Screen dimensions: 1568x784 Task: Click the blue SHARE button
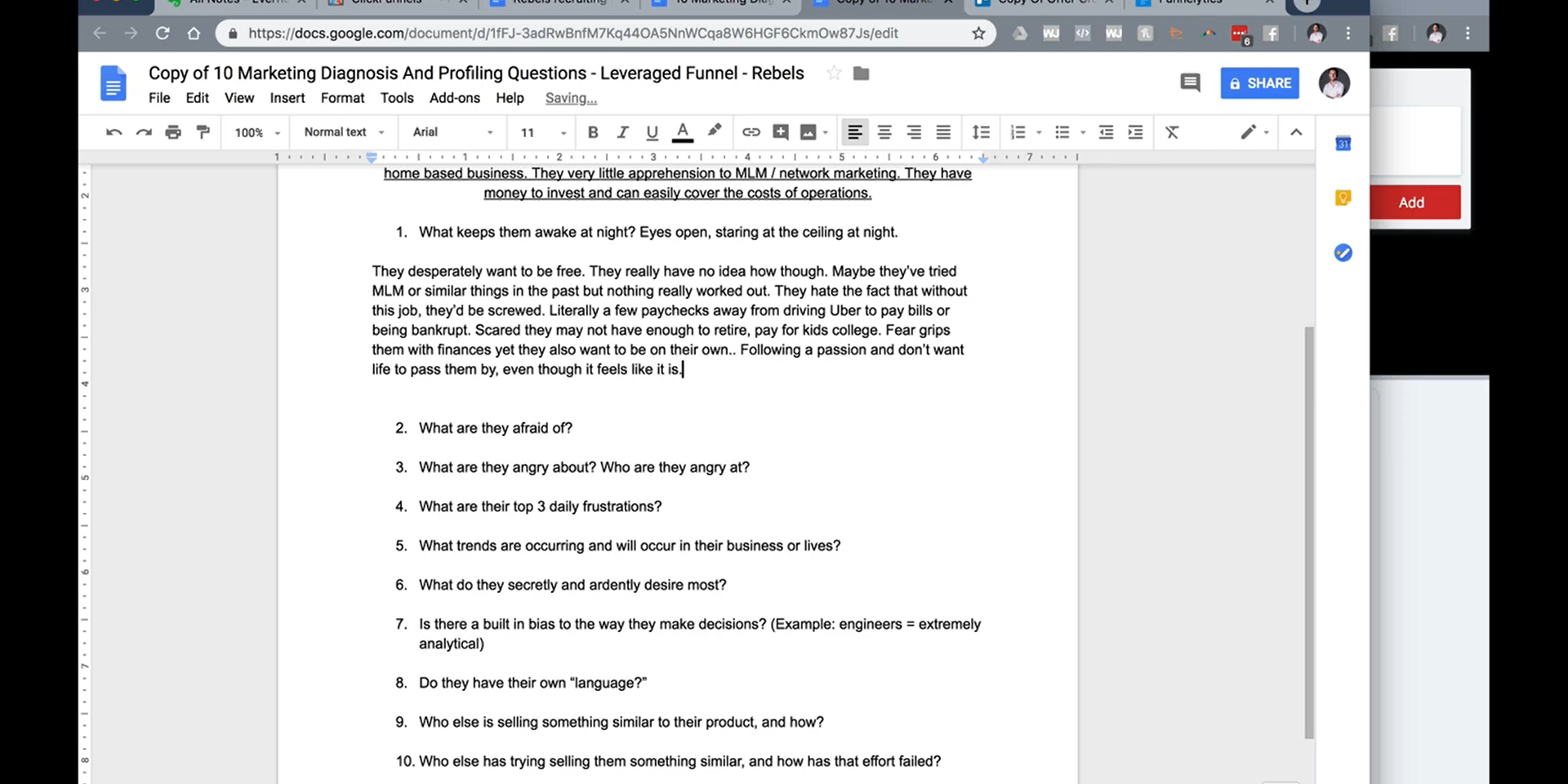point(1259,83)
